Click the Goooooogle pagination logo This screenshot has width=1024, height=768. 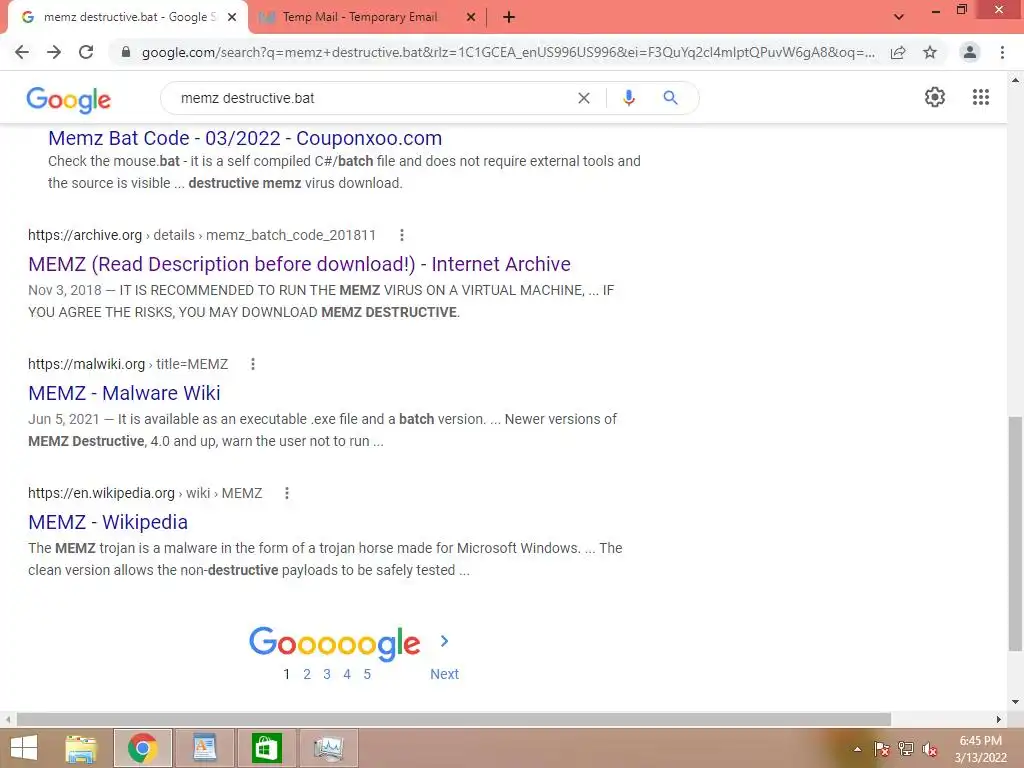click(x=334, y=643)
